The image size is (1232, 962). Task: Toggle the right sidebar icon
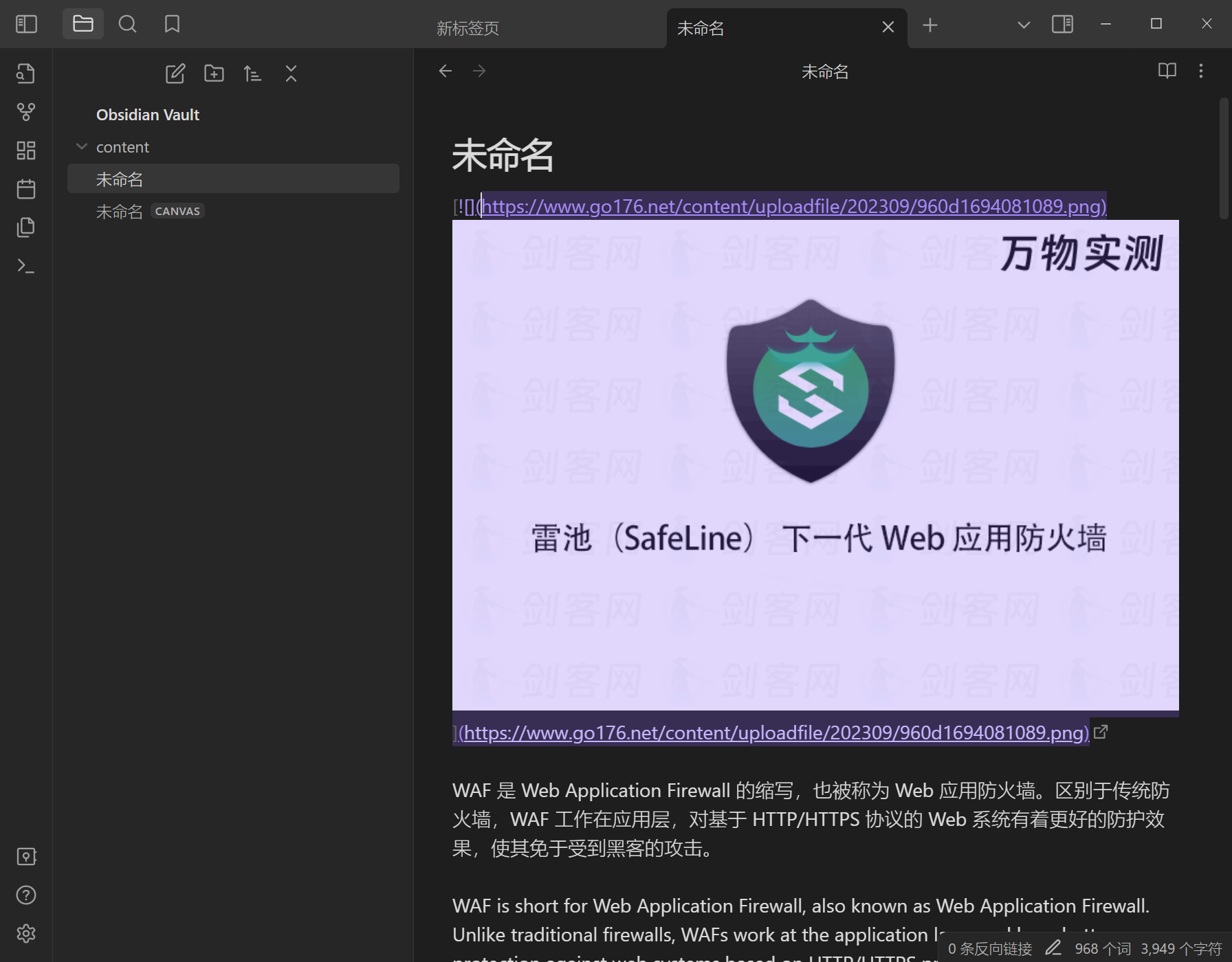(1062, 24)
